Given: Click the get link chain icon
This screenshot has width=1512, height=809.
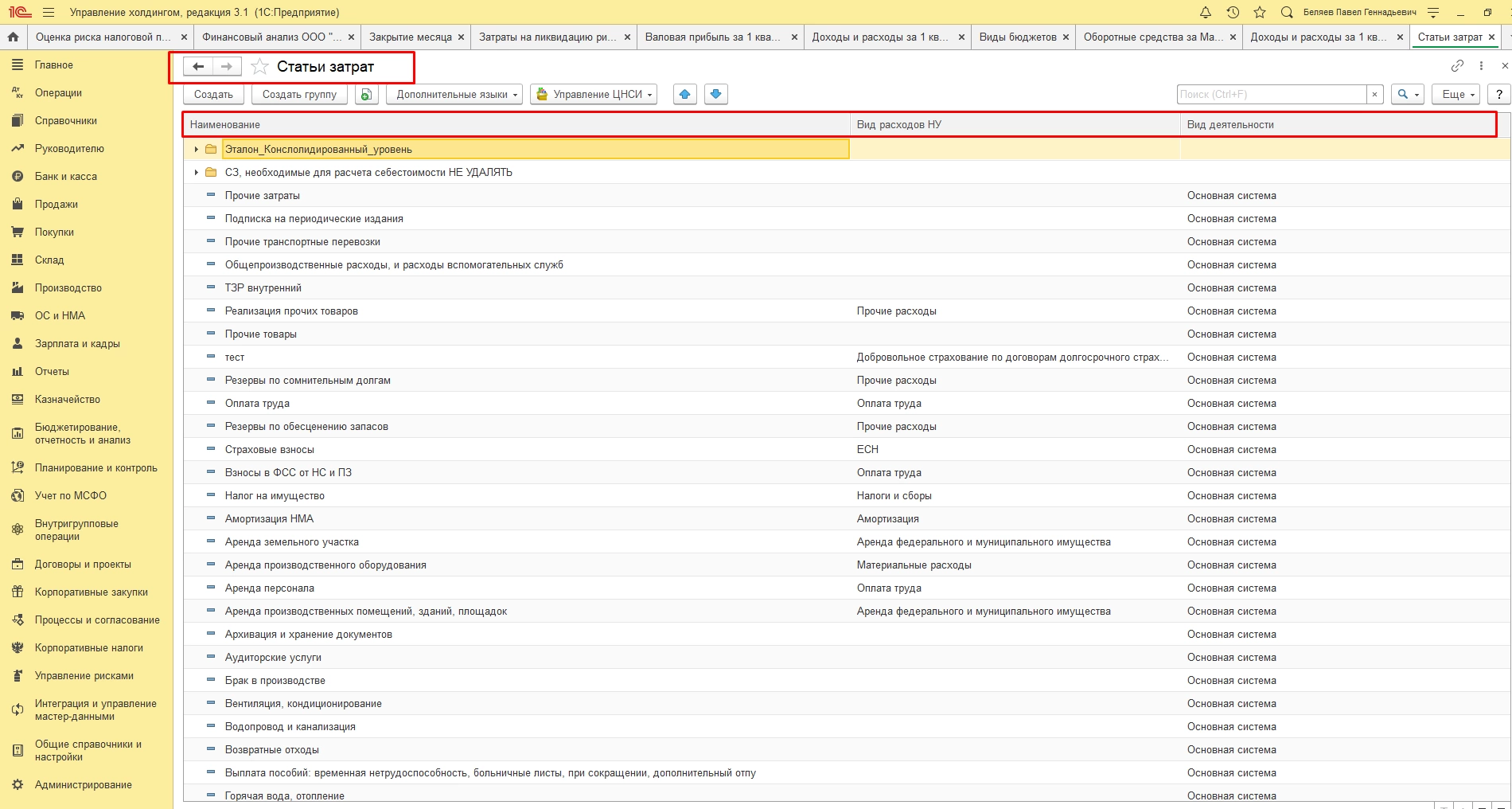Looking at the screenshot, I should 1457,66.
